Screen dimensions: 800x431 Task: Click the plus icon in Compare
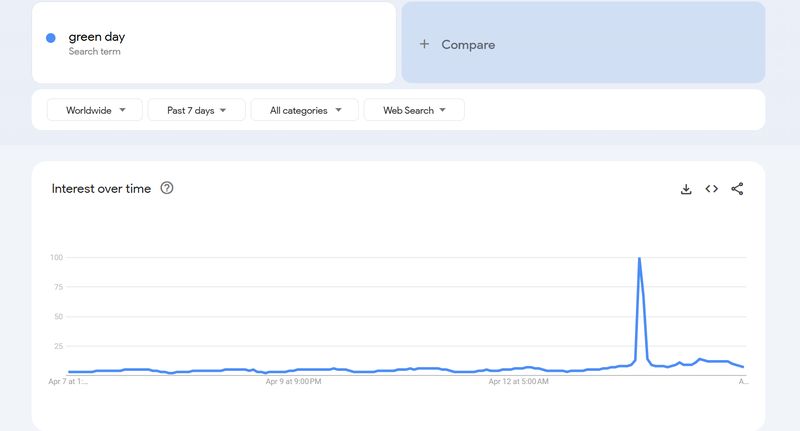(x=424, y=44)
